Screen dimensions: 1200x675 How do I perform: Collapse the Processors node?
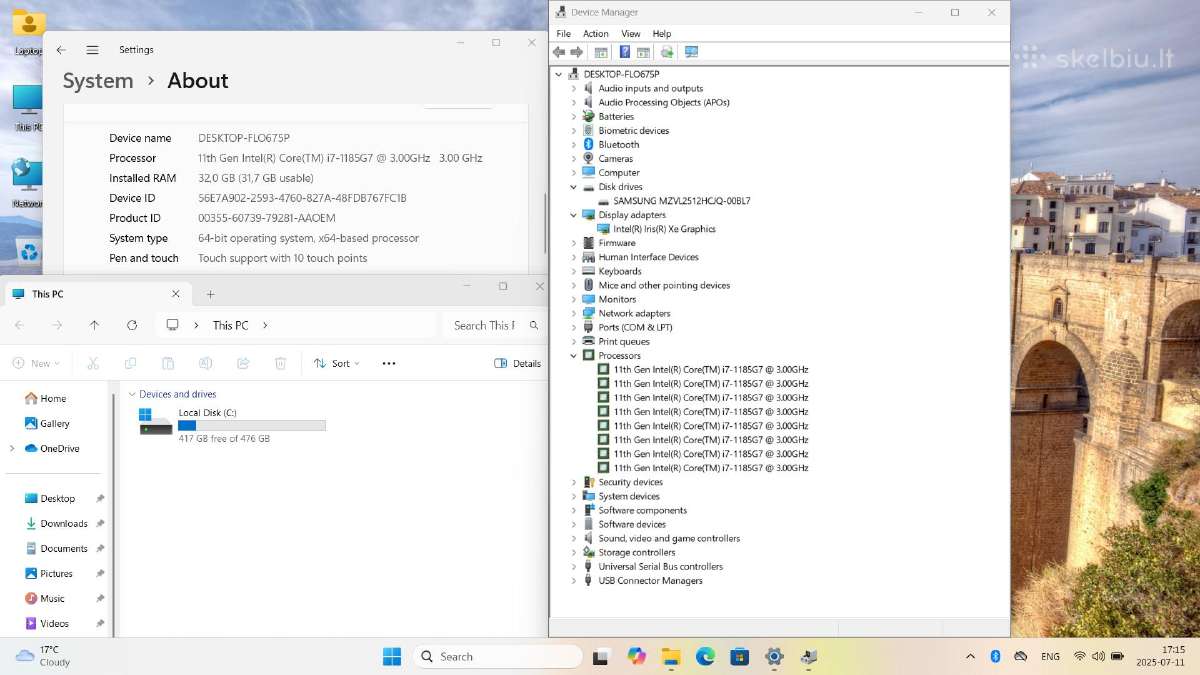click(574, 355)
